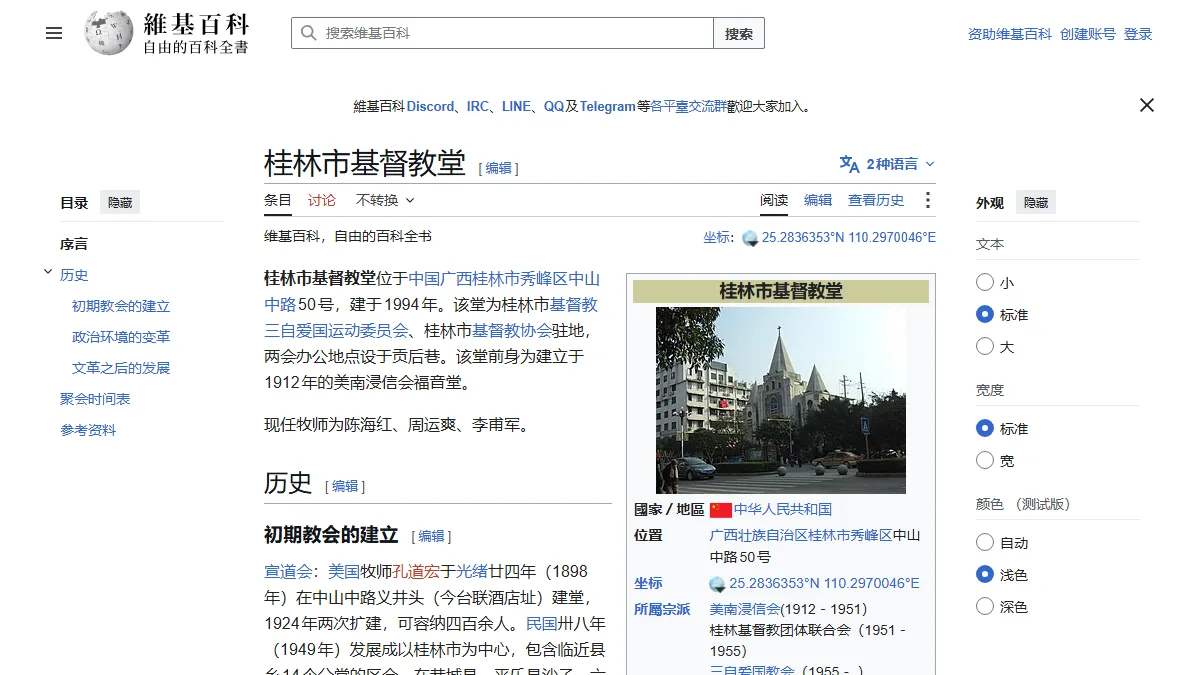The height and width of the screenshot is (675, 1200).
Task: Select small text size 小
Action: coord(985,283)
